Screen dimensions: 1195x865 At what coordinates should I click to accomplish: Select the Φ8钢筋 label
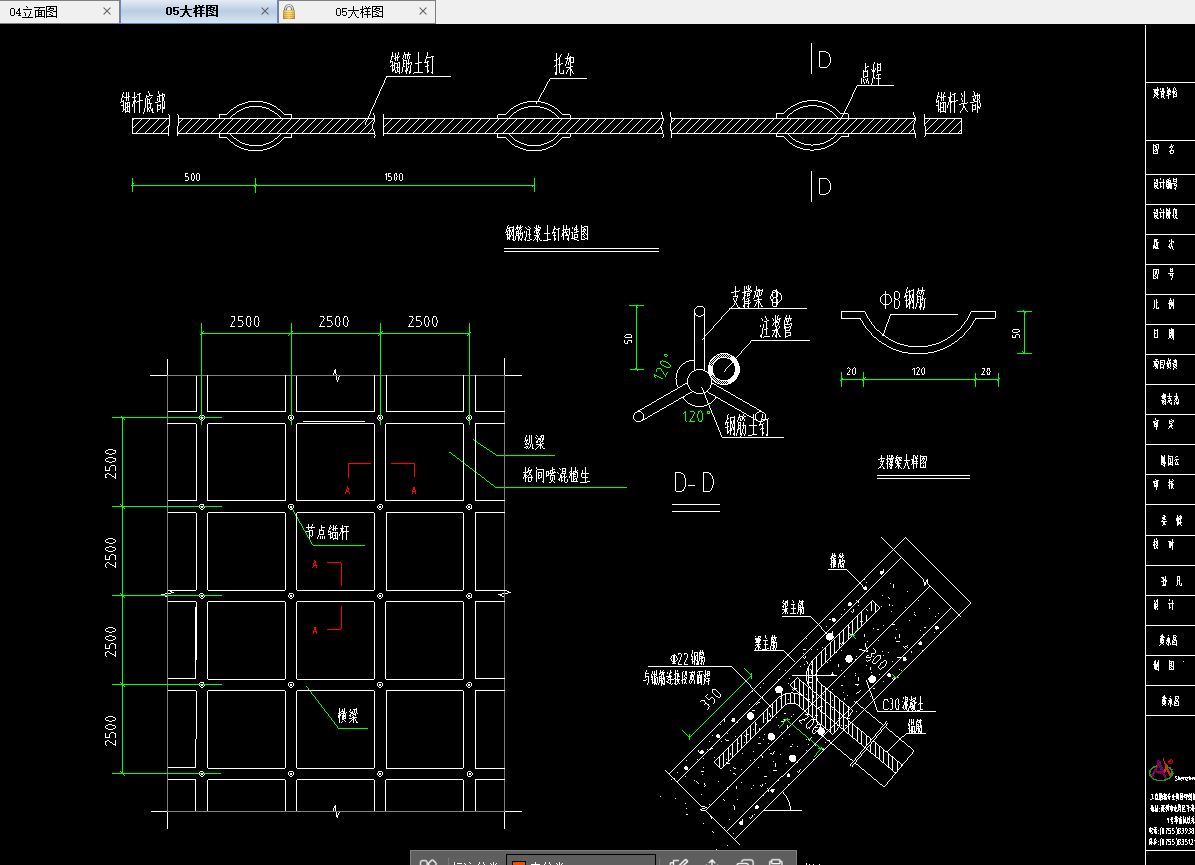pos(902,299)
